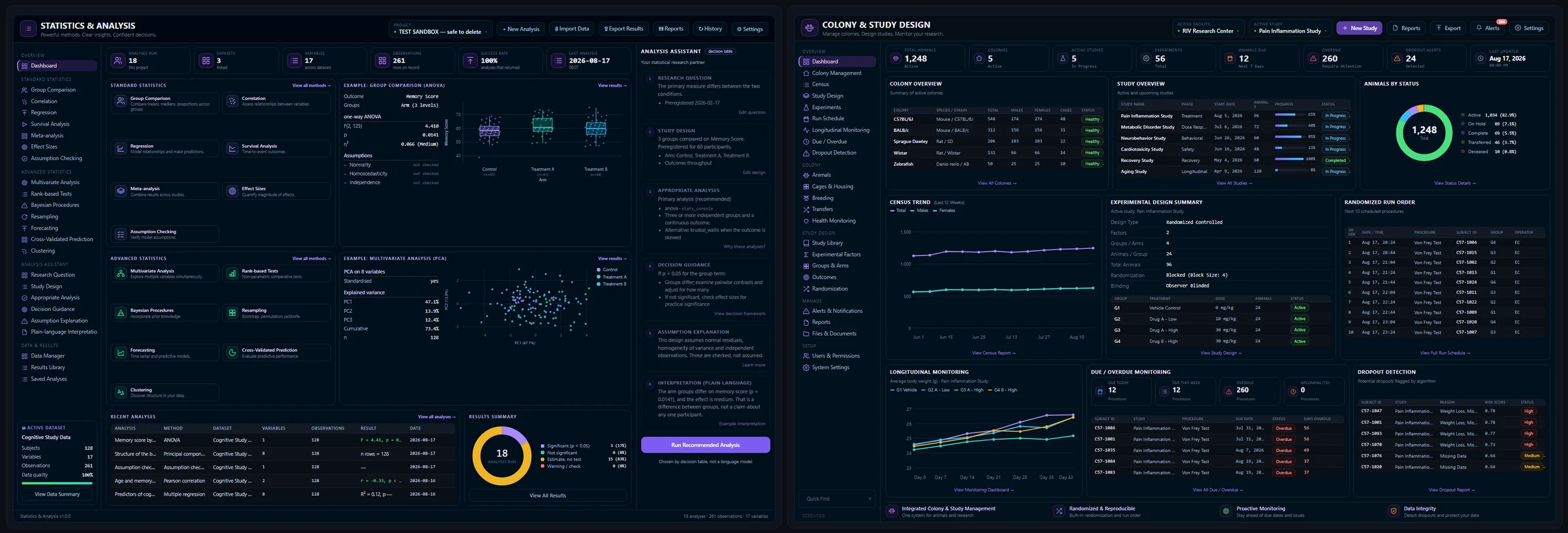Open View Census Report link
This screenshot has height=533, width=1568.
pyautogui.click(x=993, y=353)
